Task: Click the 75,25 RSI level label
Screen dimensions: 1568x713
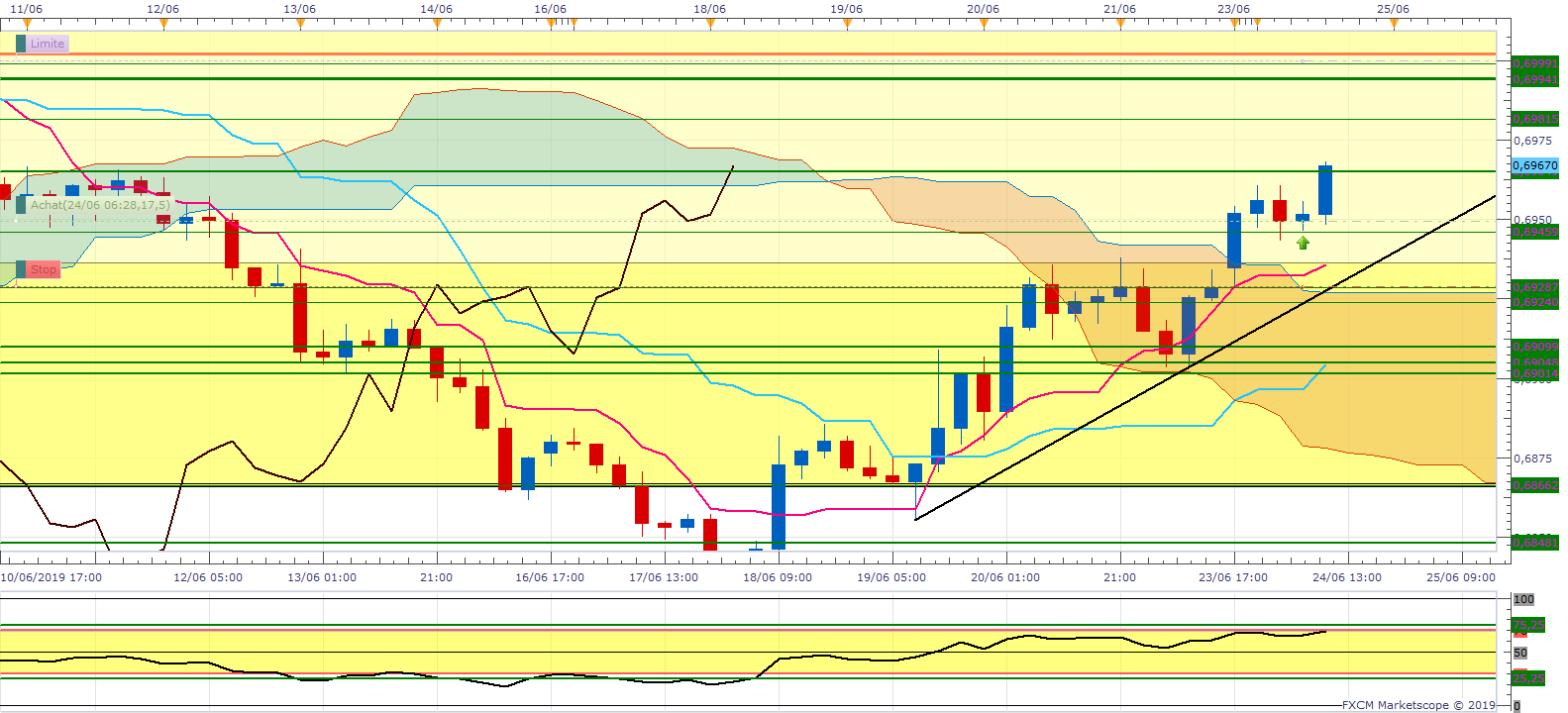Action: [1528, 626]
